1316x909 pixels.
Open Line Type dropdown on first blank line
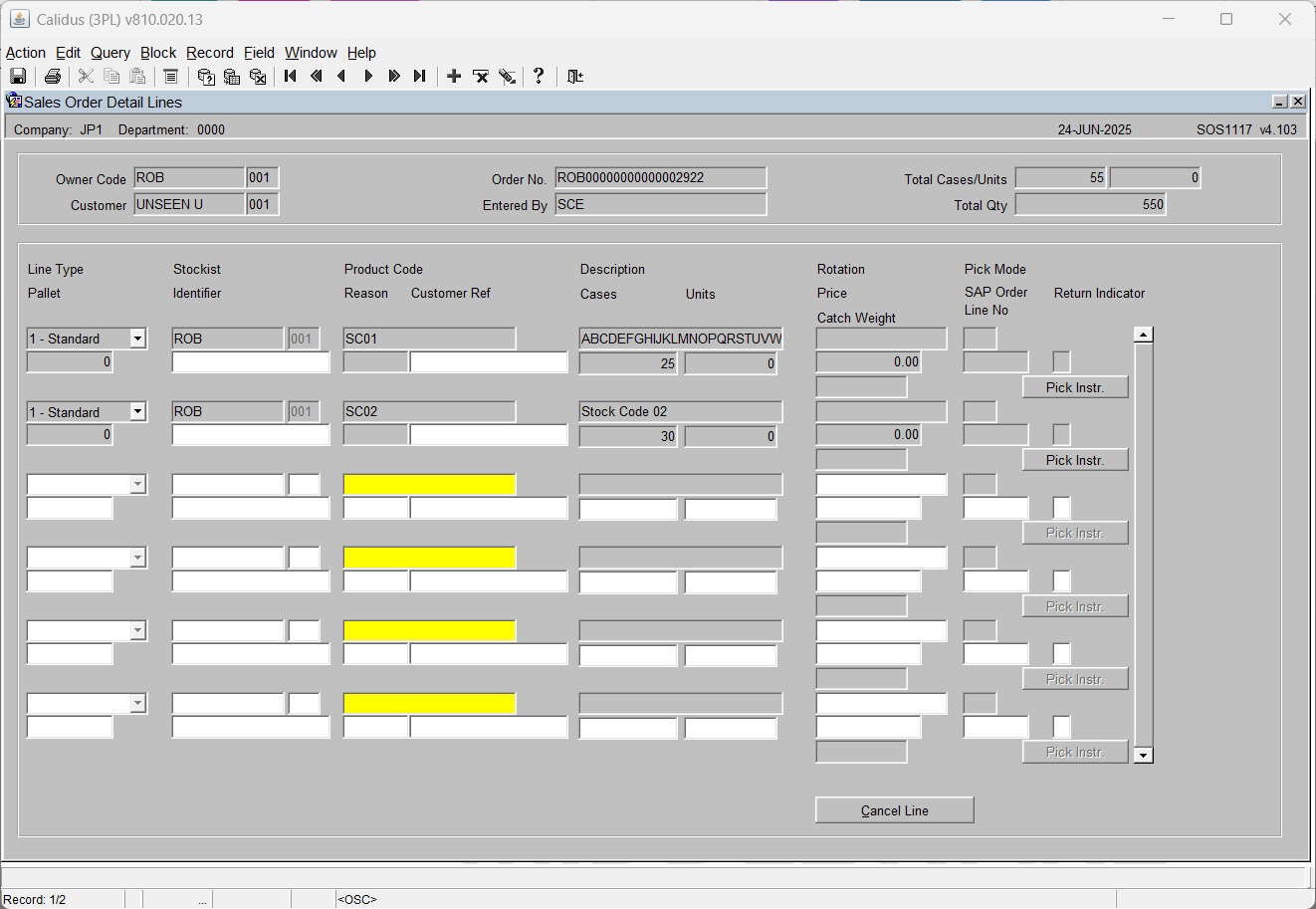point(138,484)
